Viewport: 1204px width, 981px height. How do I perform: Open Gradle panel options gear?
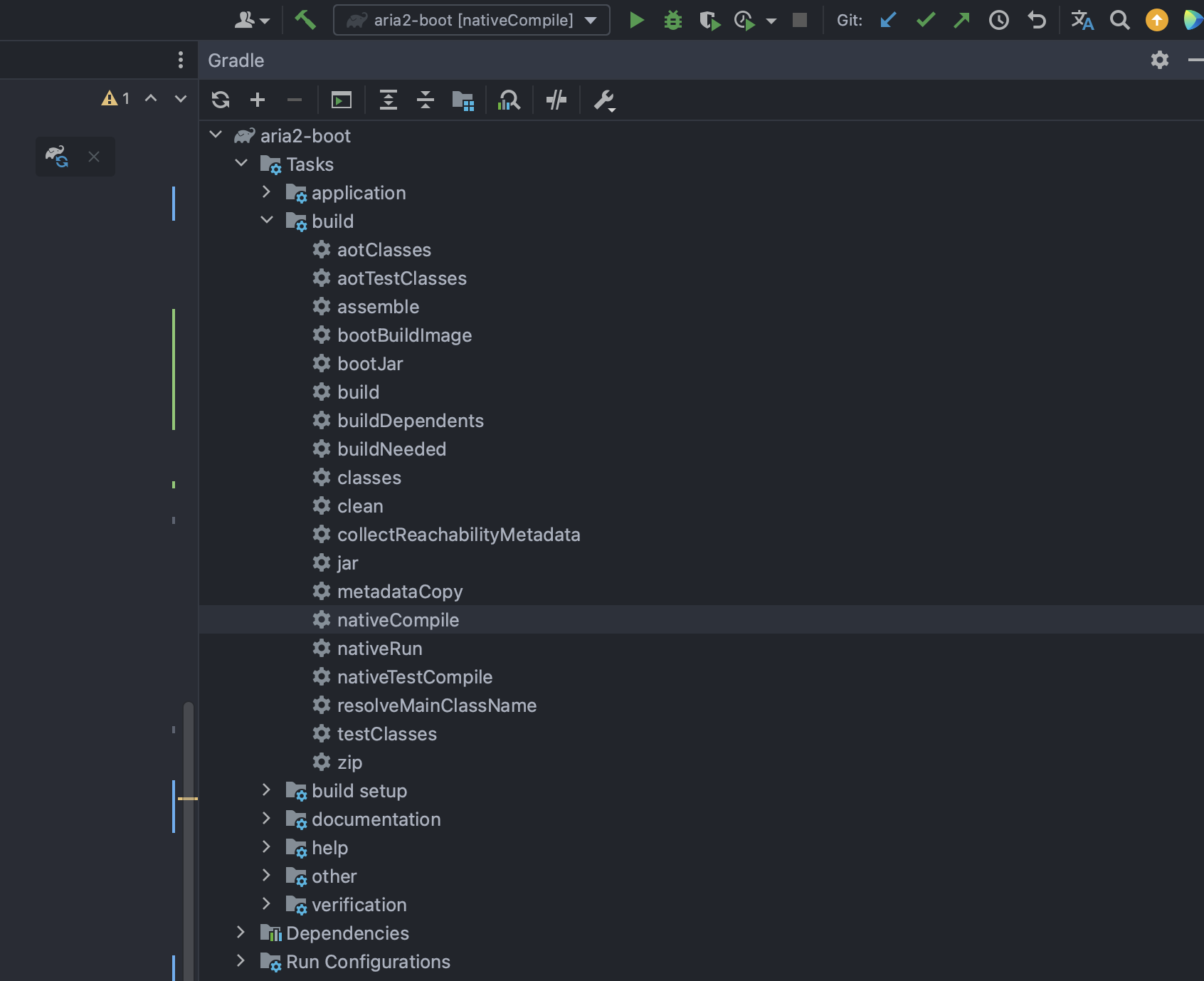(1160, 60)
